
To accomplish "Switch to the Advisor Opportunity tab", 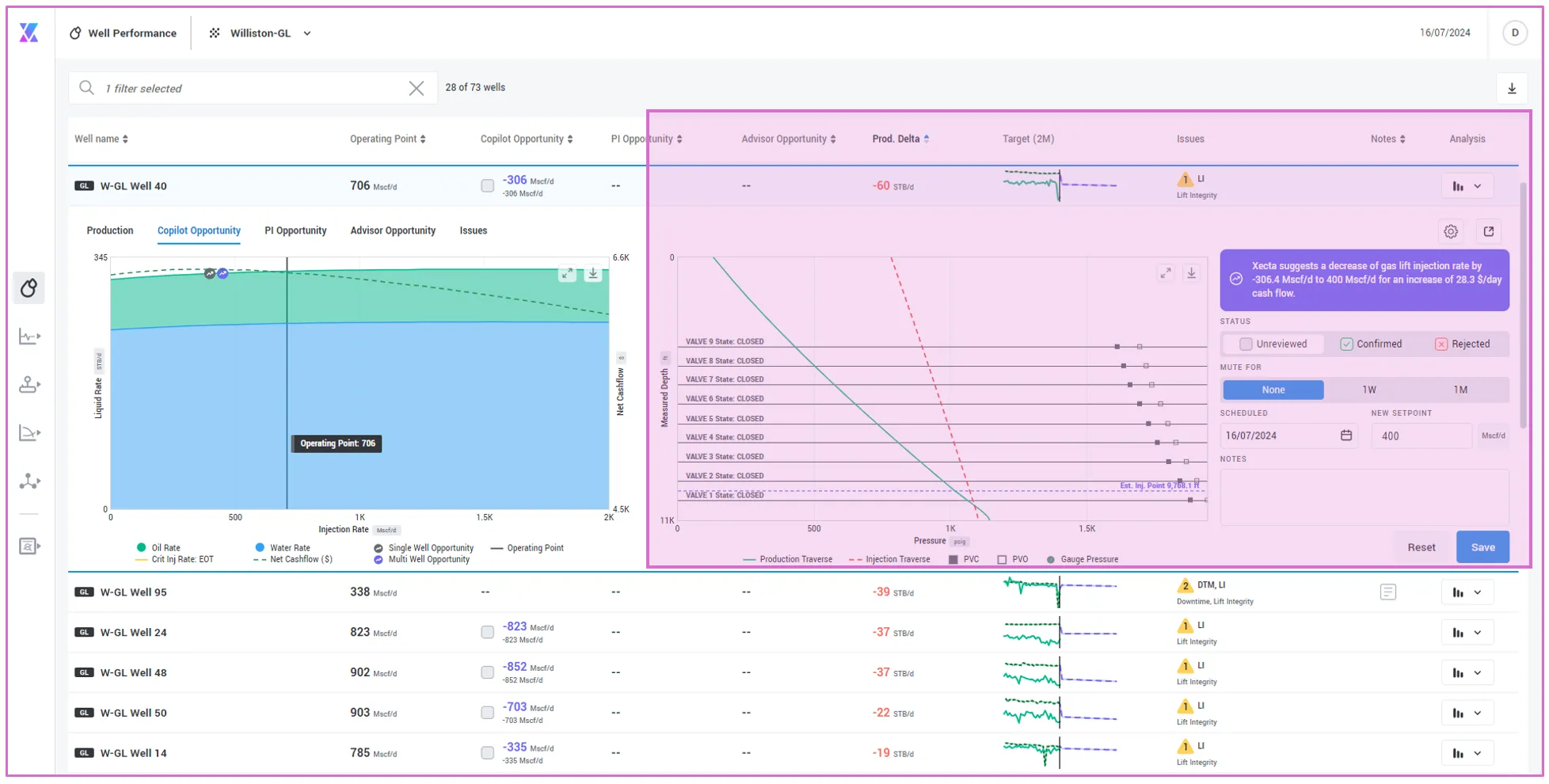I will click(x=393, y=230).
